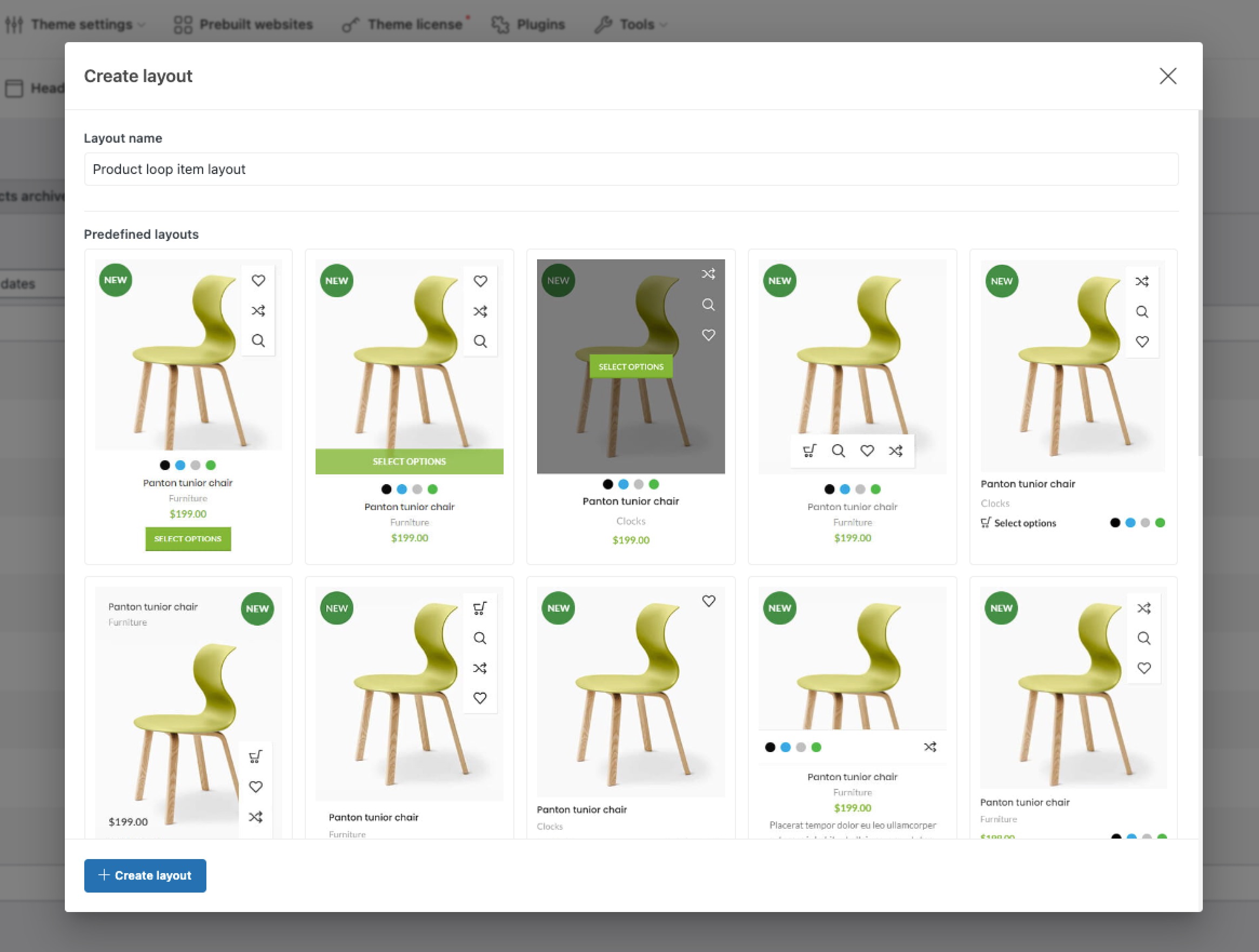Choose the sixth predefined layout thumbnail
This screenshot has height=952, width=1259.
click(188, 706)
